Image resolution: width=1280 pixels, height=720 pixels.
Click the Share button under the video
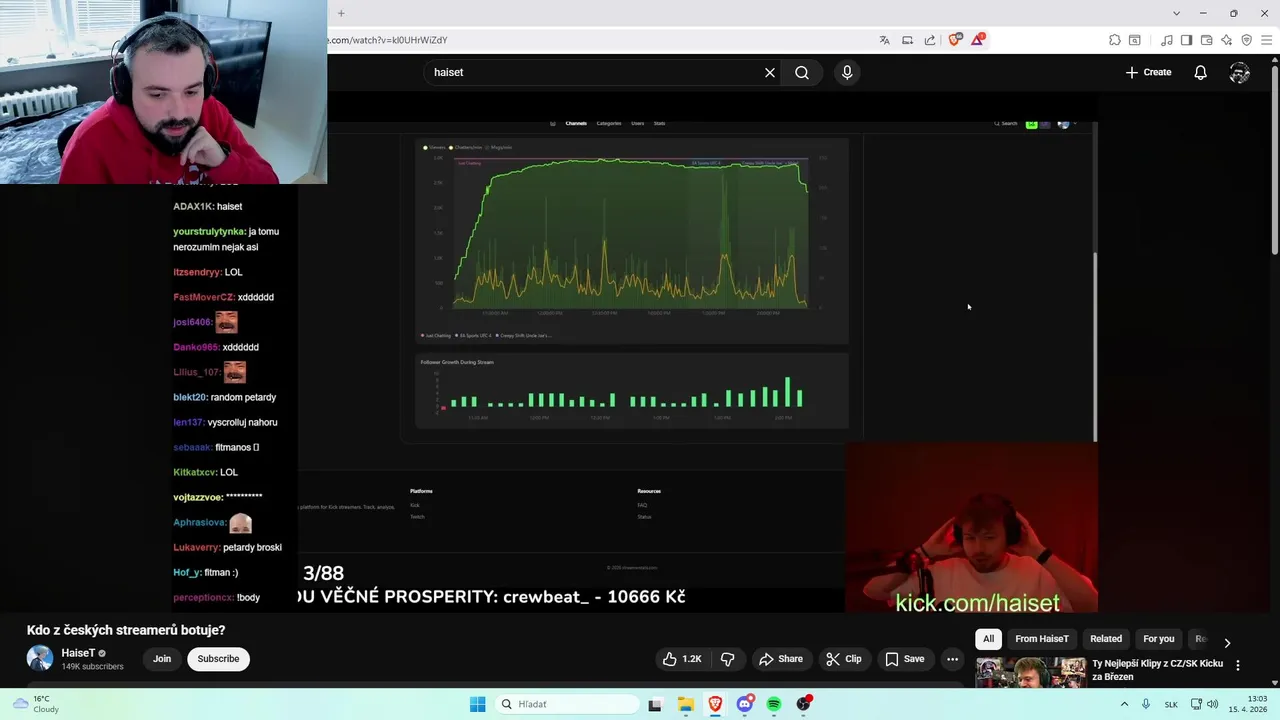[x=781, y=659]
